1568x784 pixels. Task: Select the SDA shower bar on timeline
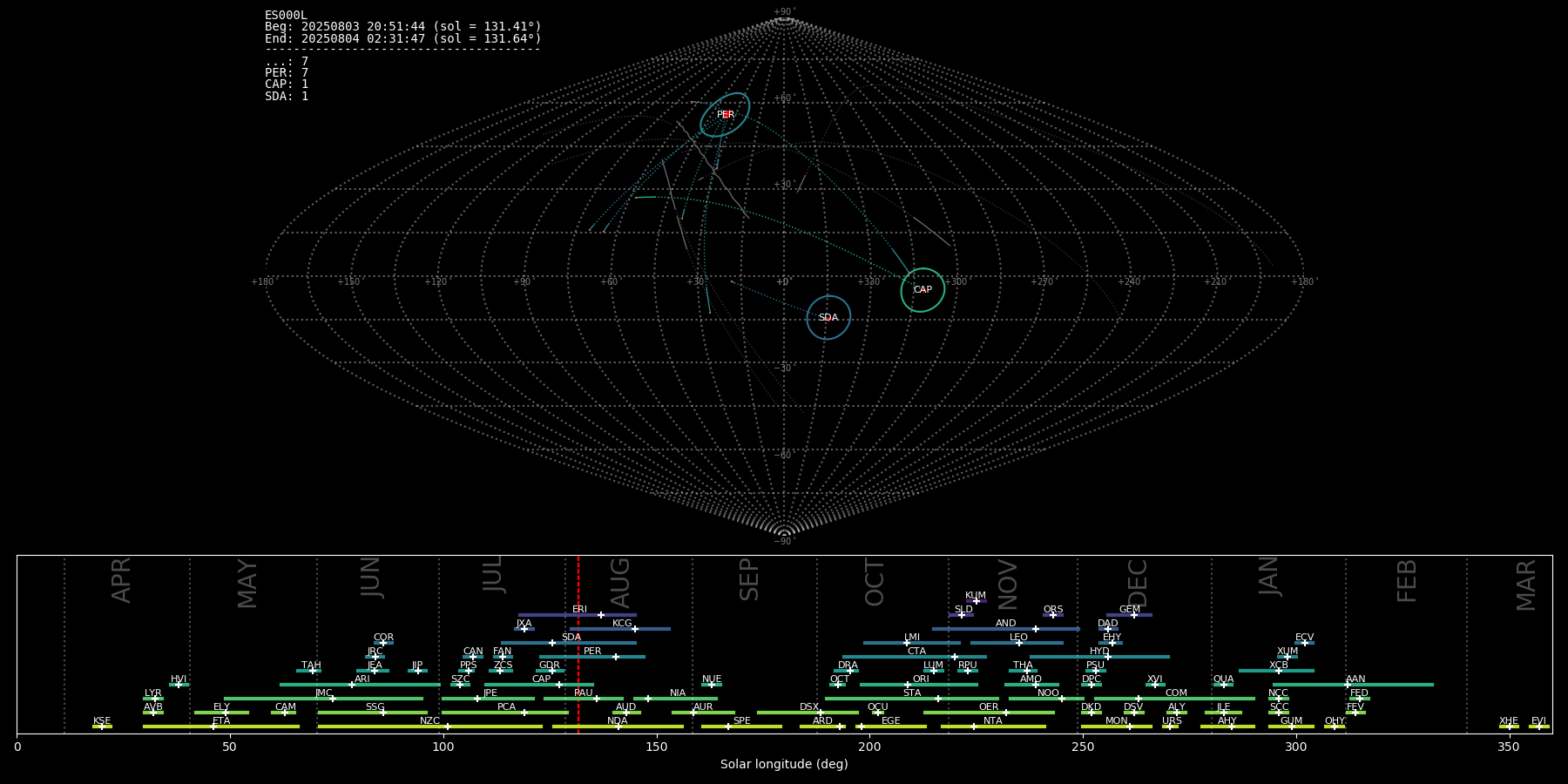click(569, 643)
